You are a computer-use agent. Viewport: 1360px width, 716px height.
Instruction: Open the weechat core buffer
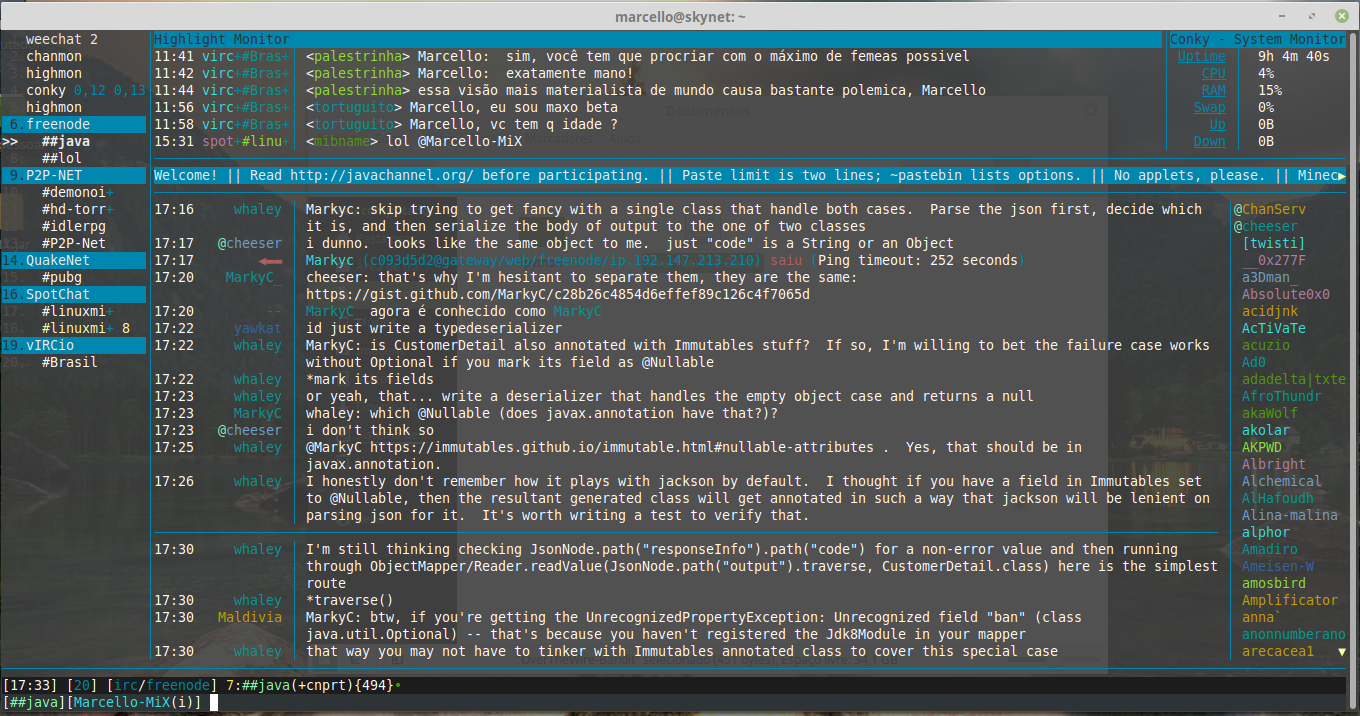(62, 39)
